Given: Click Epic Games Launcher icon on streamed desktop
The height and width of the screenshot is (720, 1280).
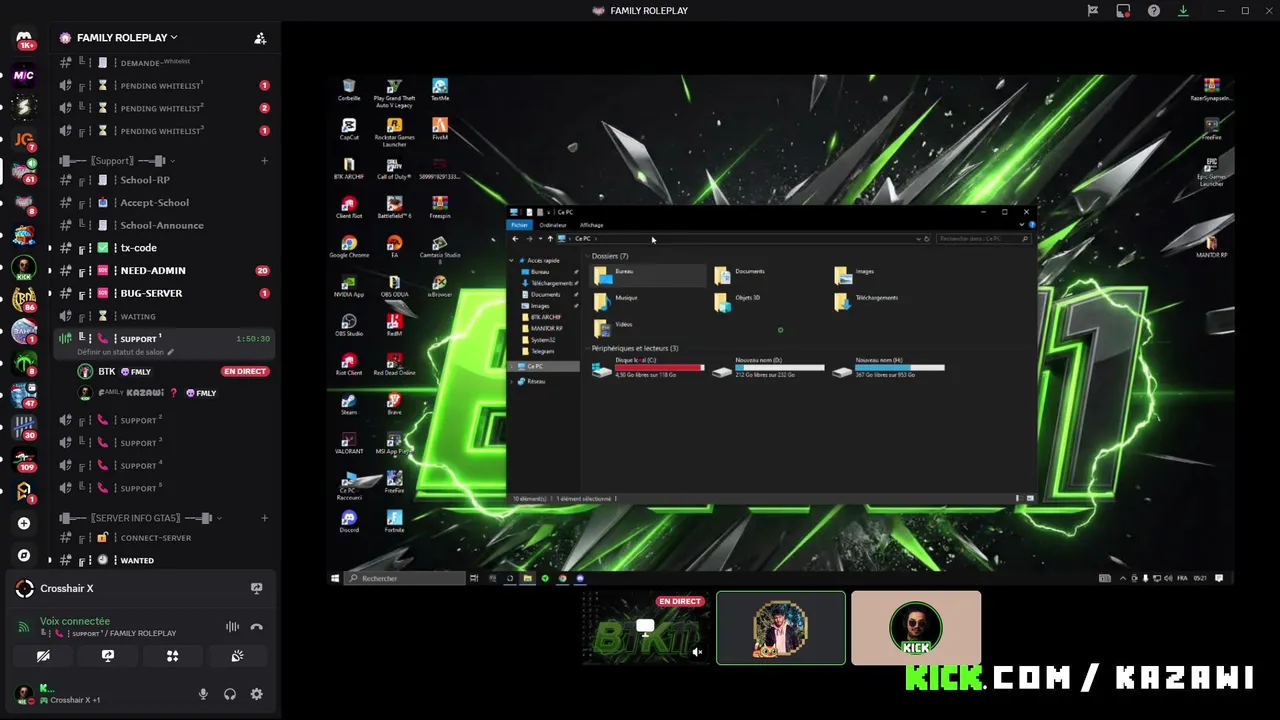Looking at the screenshot, I should tap(1211, 171).
